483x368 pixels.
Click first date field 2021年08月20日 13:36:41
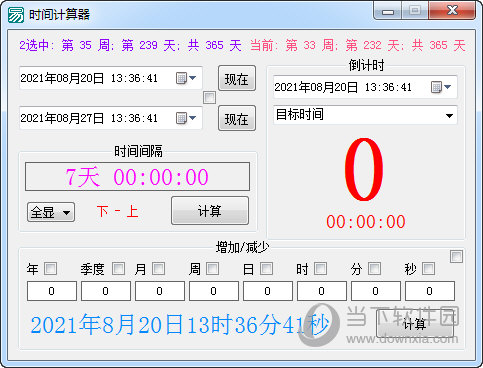111,78
